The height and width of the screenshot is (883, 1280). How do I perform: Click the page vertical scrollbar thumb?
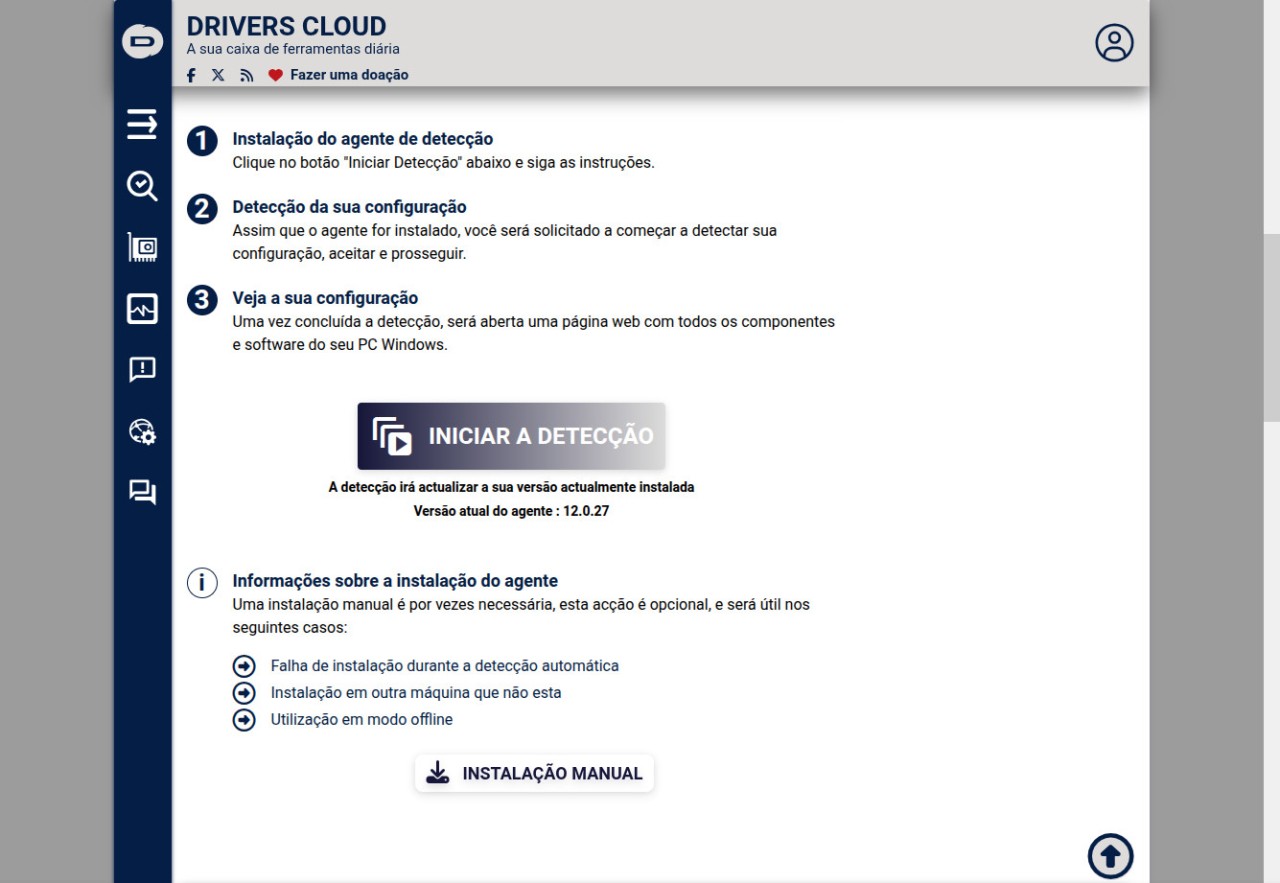click(x=1271, y=327)
